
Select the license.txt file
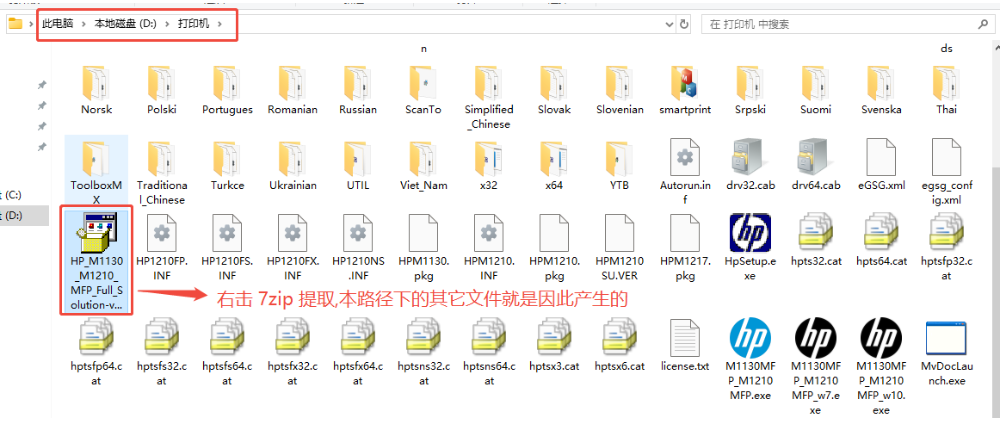pos(684,346)
